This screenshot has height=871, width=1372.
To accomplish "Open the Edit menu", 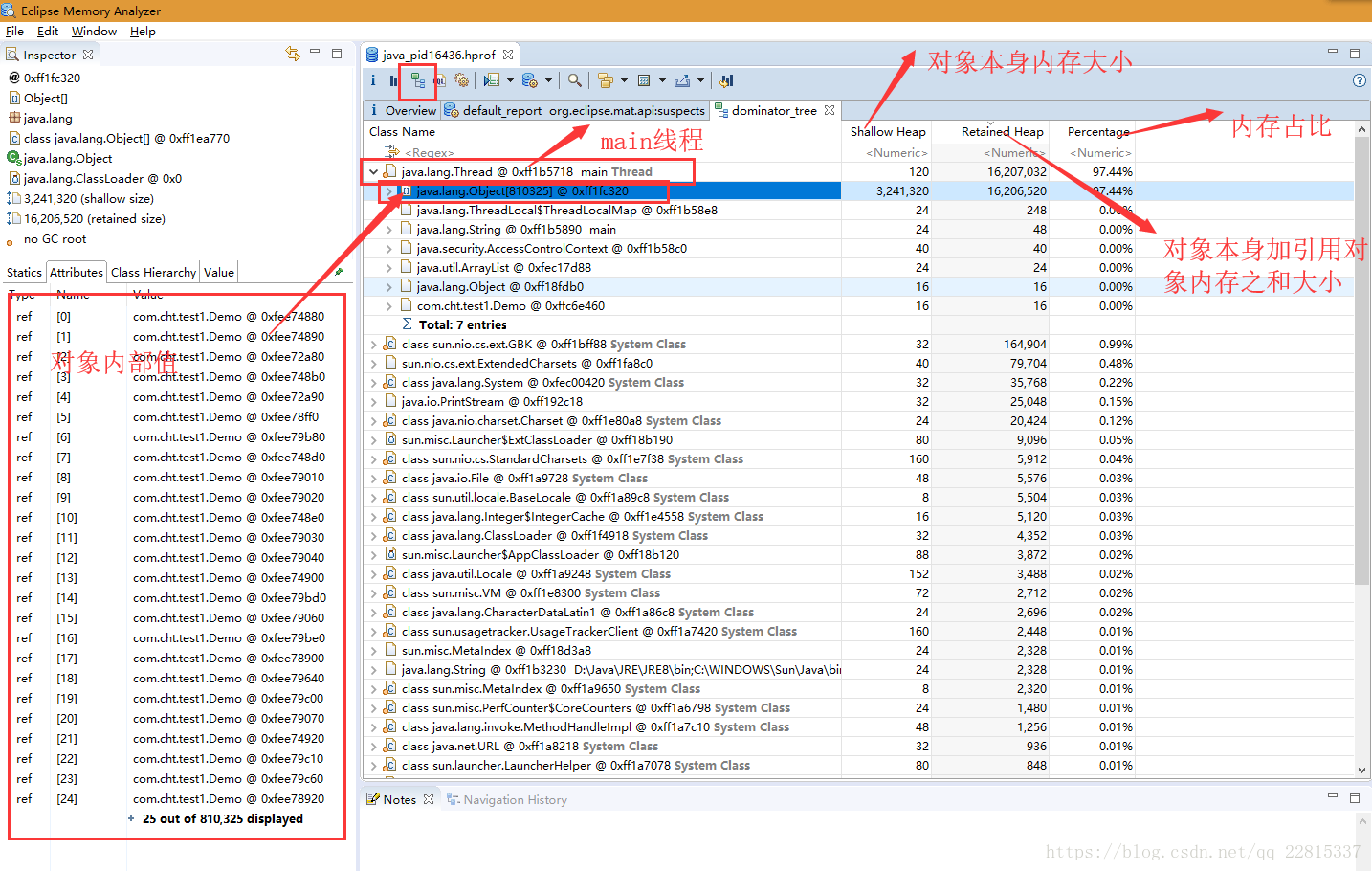I will click(x=48, y=32).
